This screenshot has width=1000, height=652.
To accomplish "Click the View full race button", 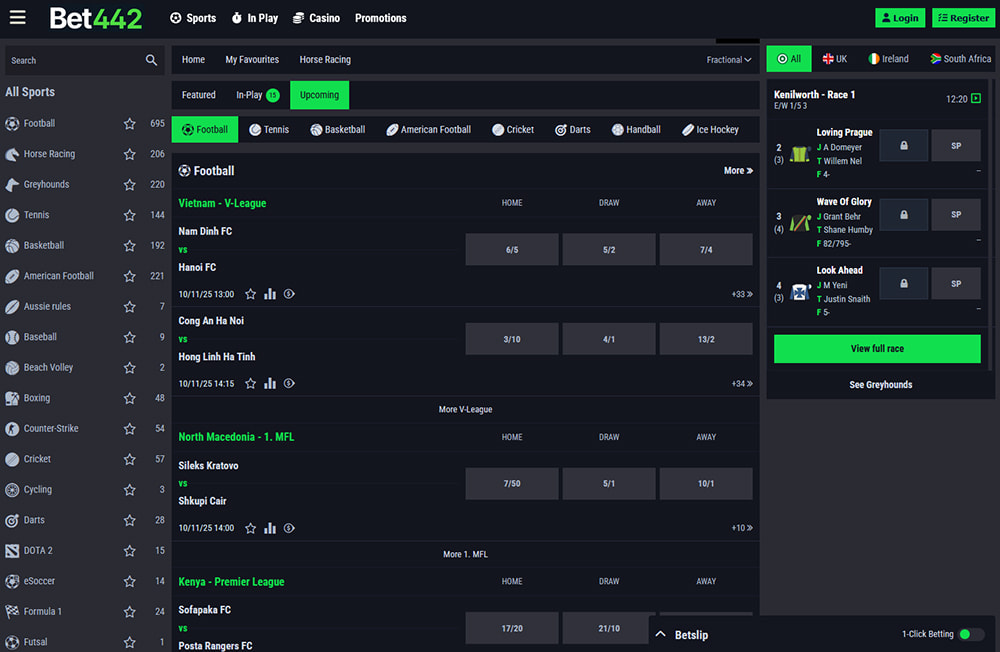I will [877, 348].
